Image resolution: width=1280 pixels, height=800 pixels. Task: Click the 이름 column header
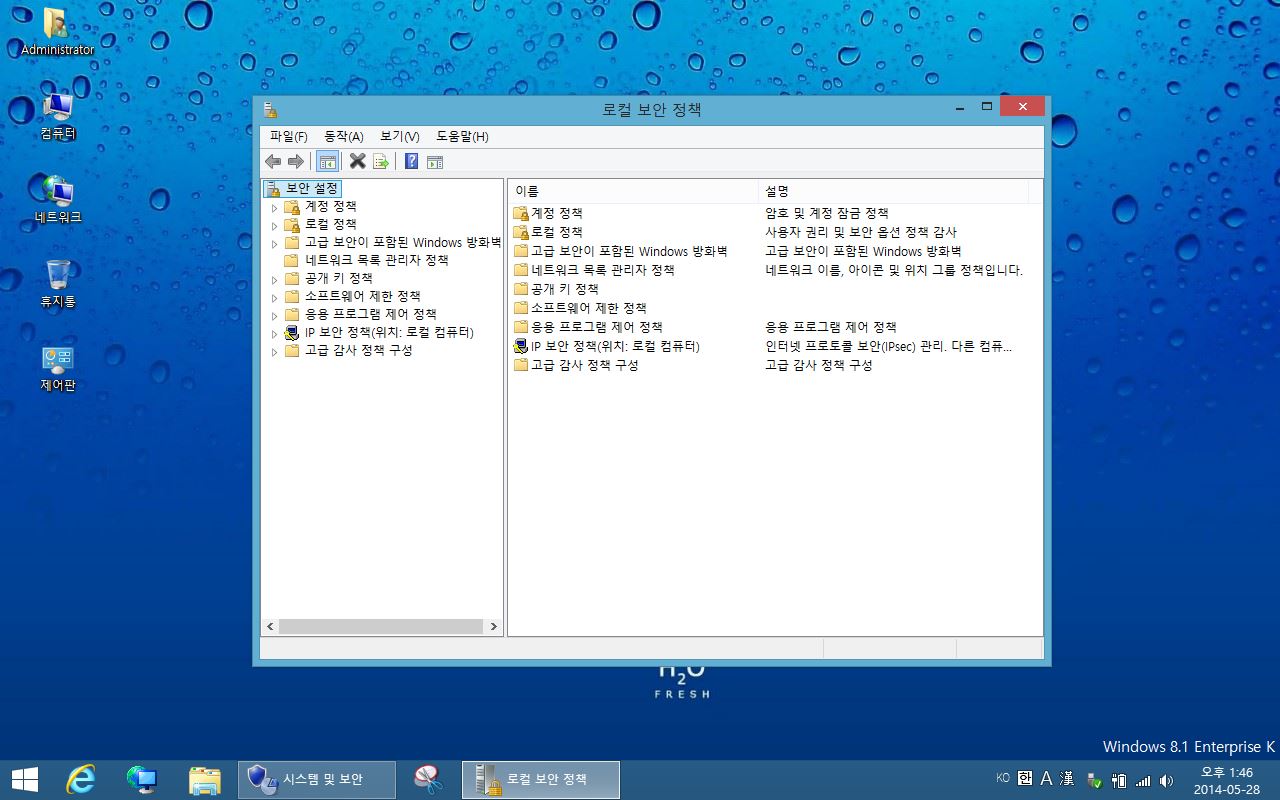click(633, 191)
